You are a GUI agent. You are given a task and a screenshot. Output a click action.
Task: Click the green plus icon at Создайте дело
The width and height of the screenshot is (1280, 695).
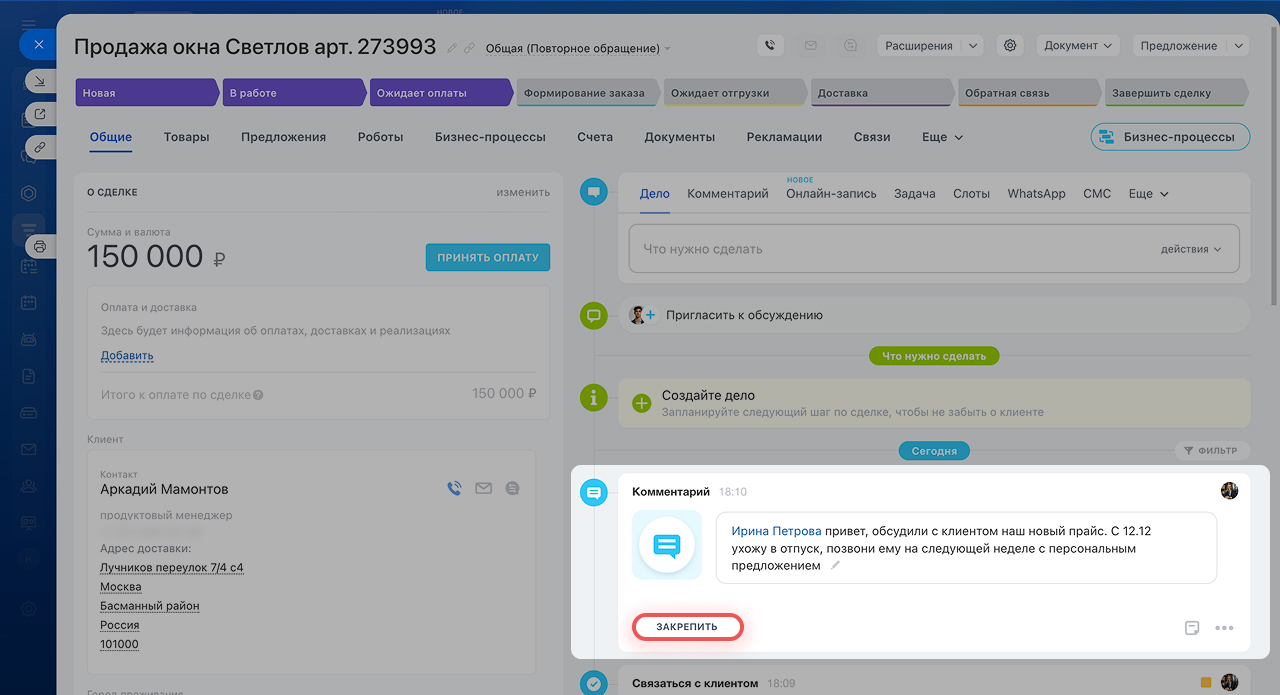[642, 403]
